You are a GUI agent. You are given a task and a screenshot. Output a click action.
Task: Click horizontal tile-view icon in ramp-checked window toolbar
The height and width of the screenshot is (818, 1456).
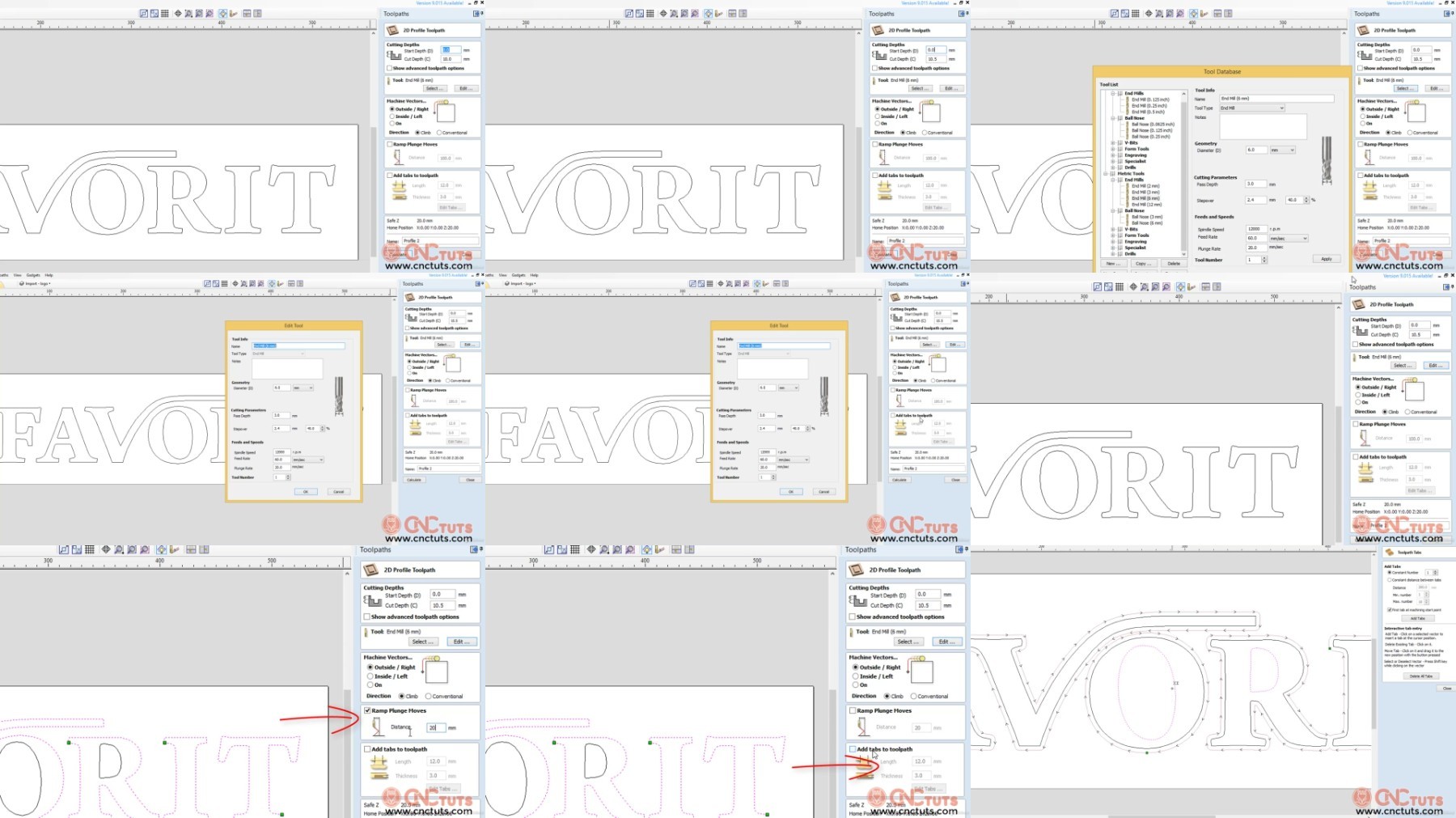(x=191, y=550)
